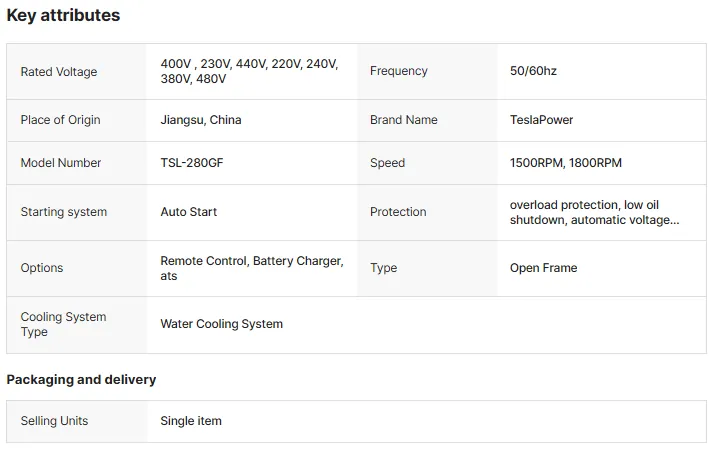
Task: Click the Key attributes heading
Action: coord(63,15)
